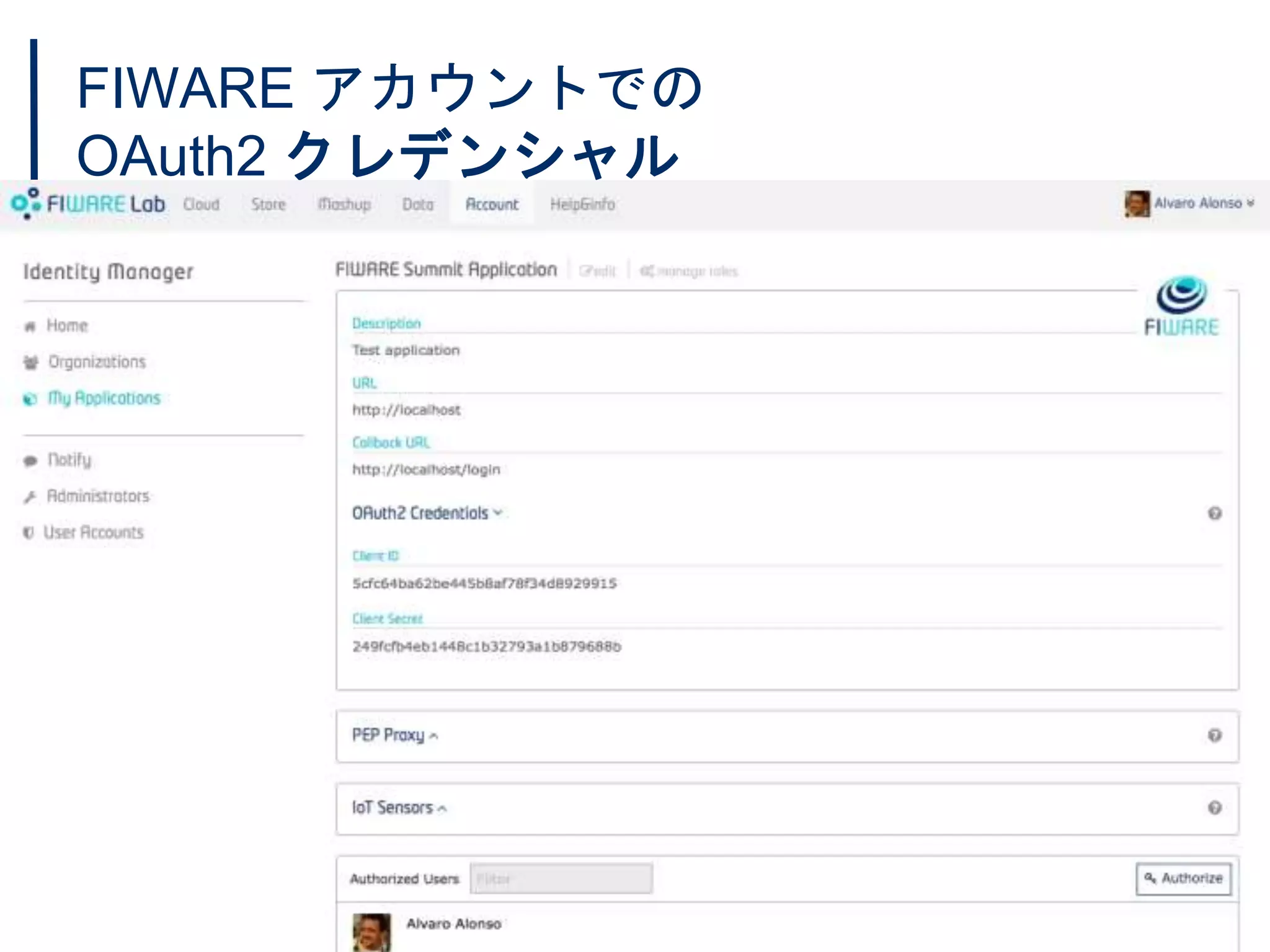
Task: Click the Client ID value text
Action: click(484, 583)
